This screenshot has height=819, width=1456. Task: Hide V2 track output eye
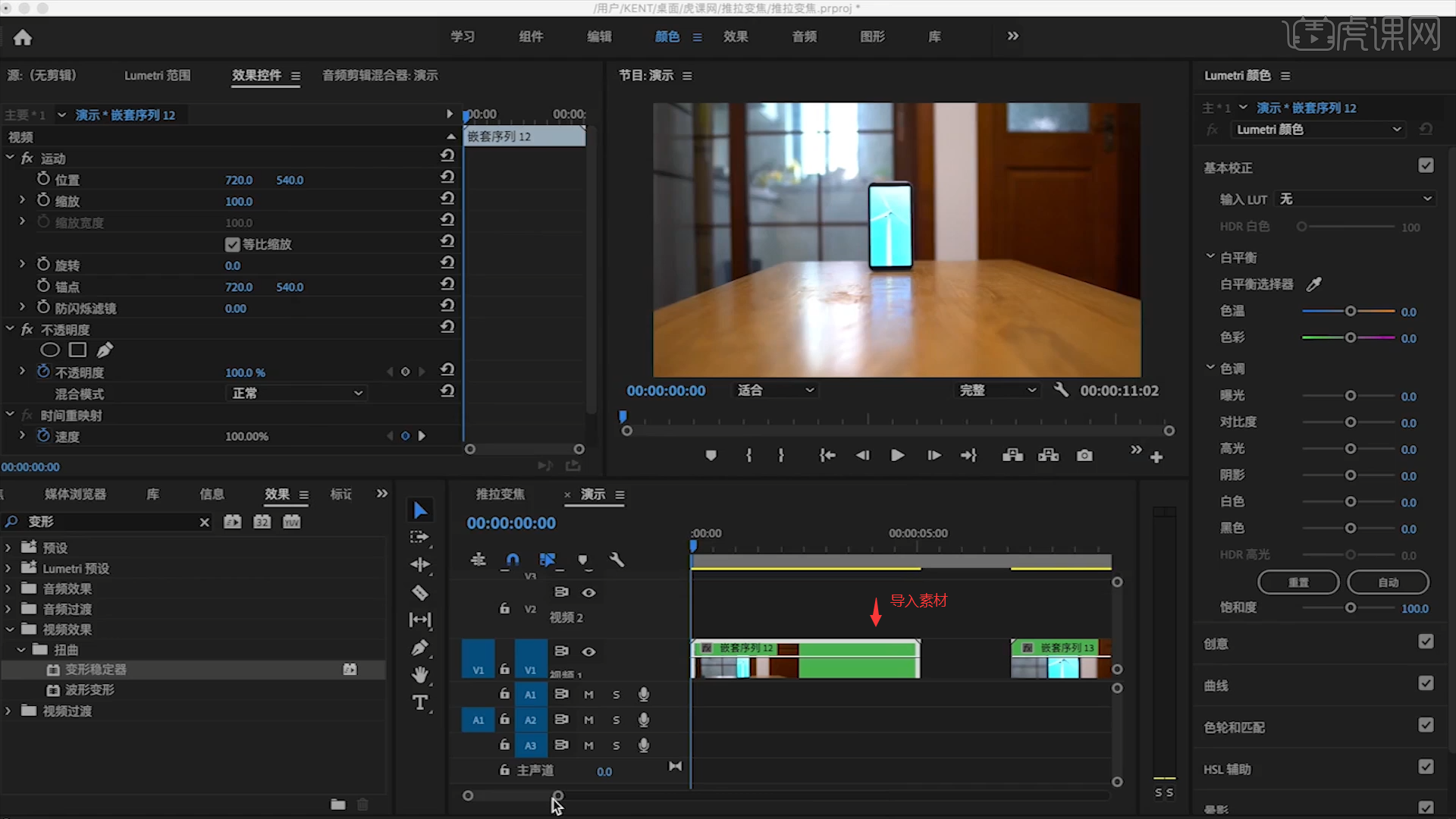point(588,592)
